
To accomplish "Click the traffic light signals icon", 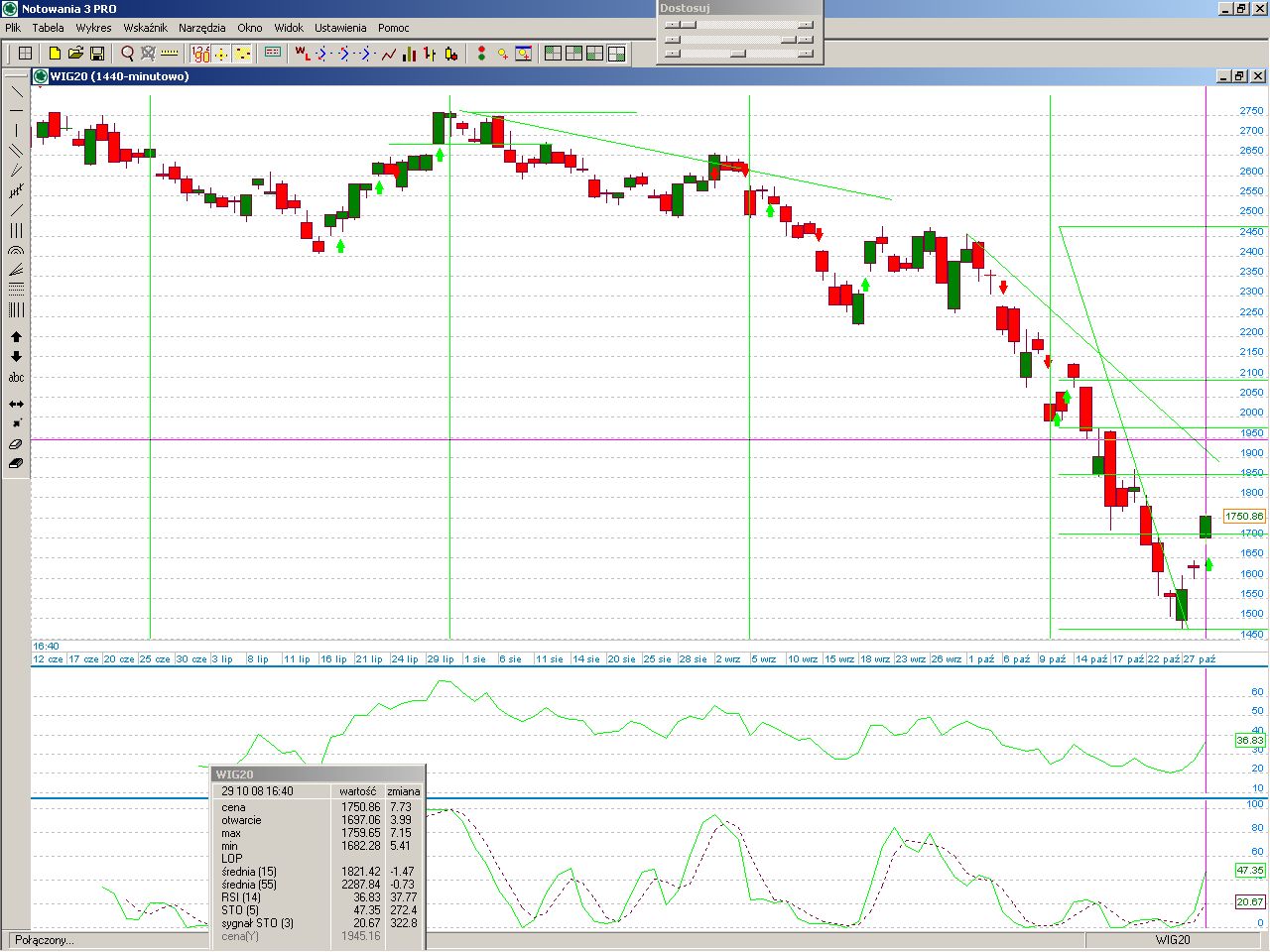I will pos(481,54).
